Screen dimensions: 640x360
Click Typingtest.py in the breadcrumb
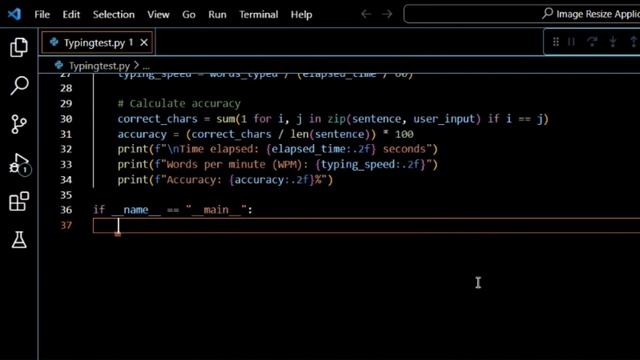(99, 66)
